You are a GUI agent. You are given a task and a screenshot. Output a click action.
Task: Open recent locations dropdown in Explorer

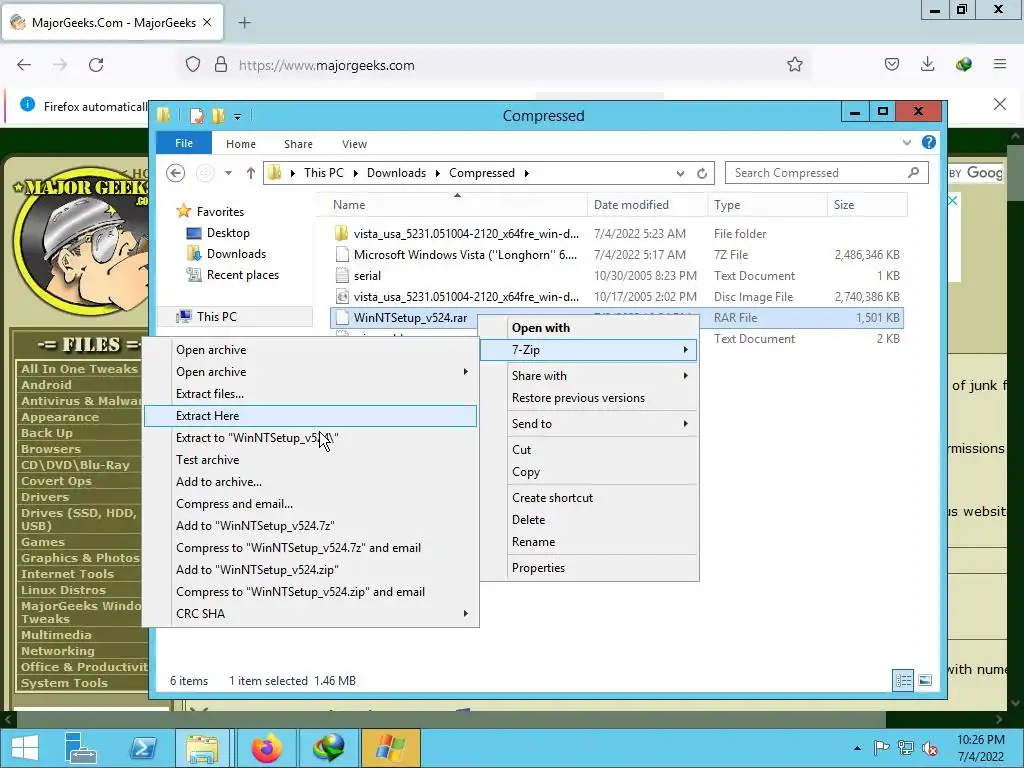click(228, 173)
